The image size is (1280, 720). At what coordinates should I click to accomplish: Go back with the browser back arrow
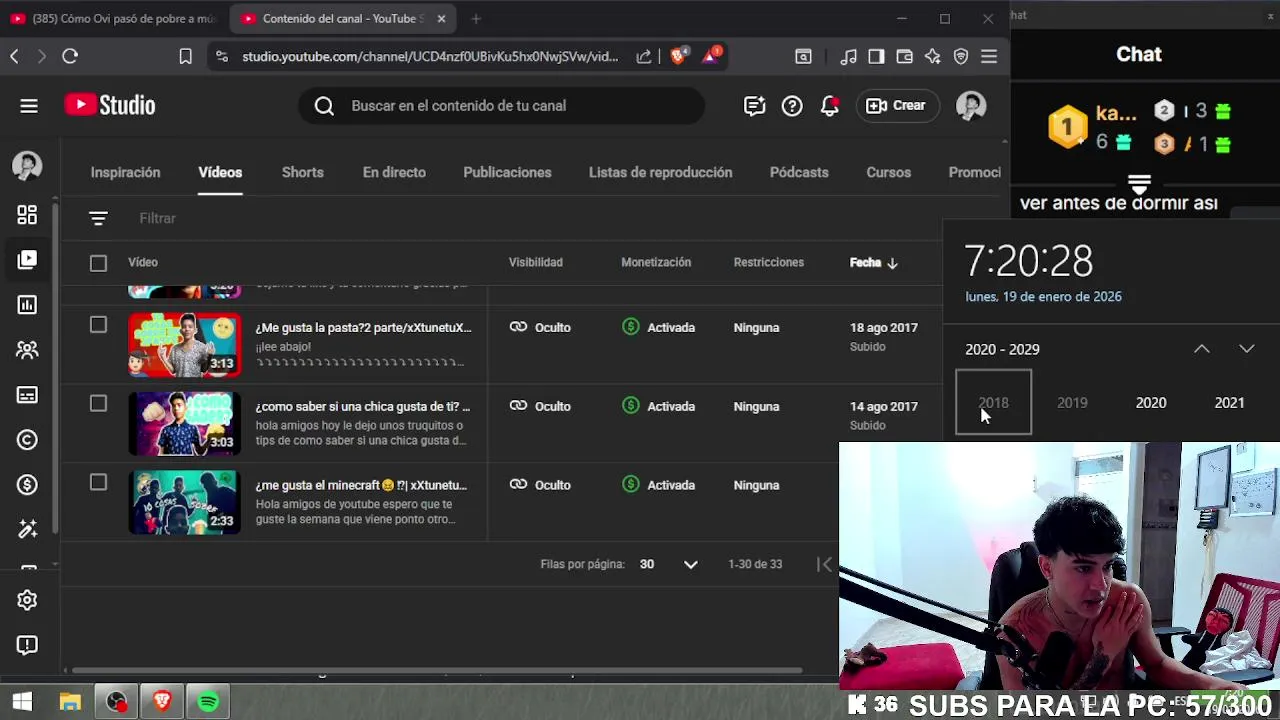pos(15,57)
